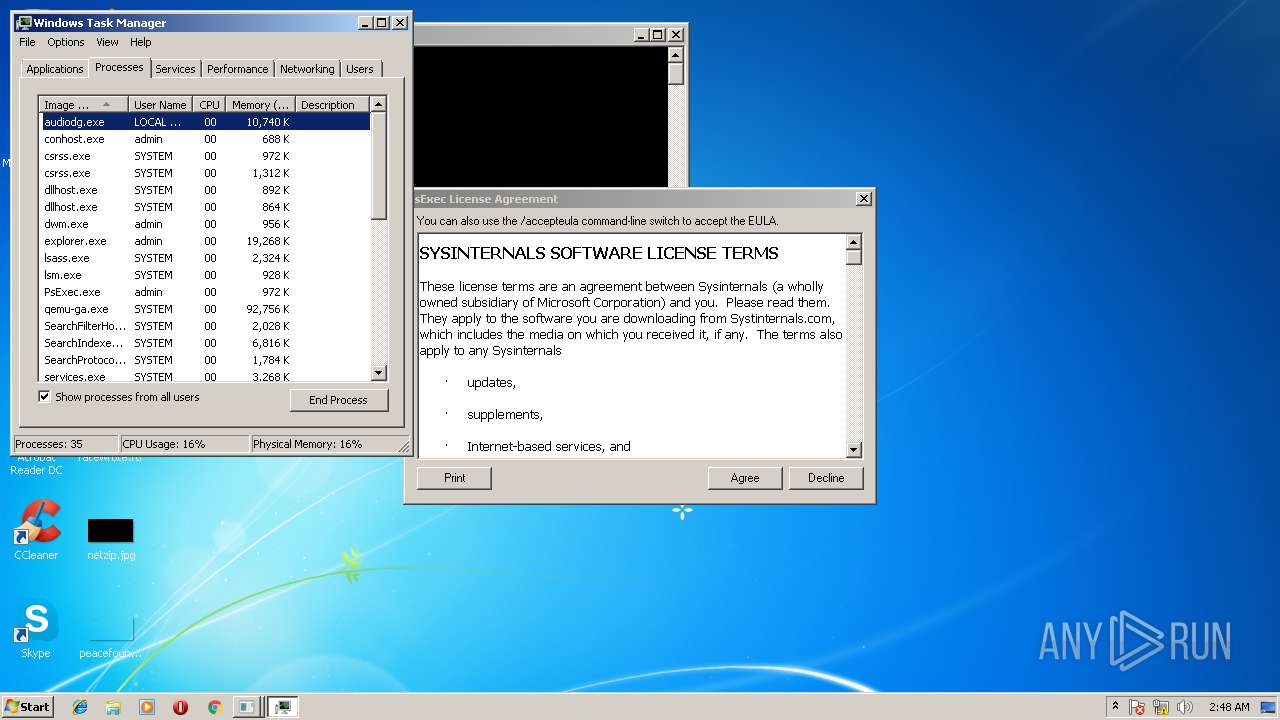The height and width of the screenshot is (720, 1280).
Task: Open the Task Manager View menu
Action: pos(107,42)
